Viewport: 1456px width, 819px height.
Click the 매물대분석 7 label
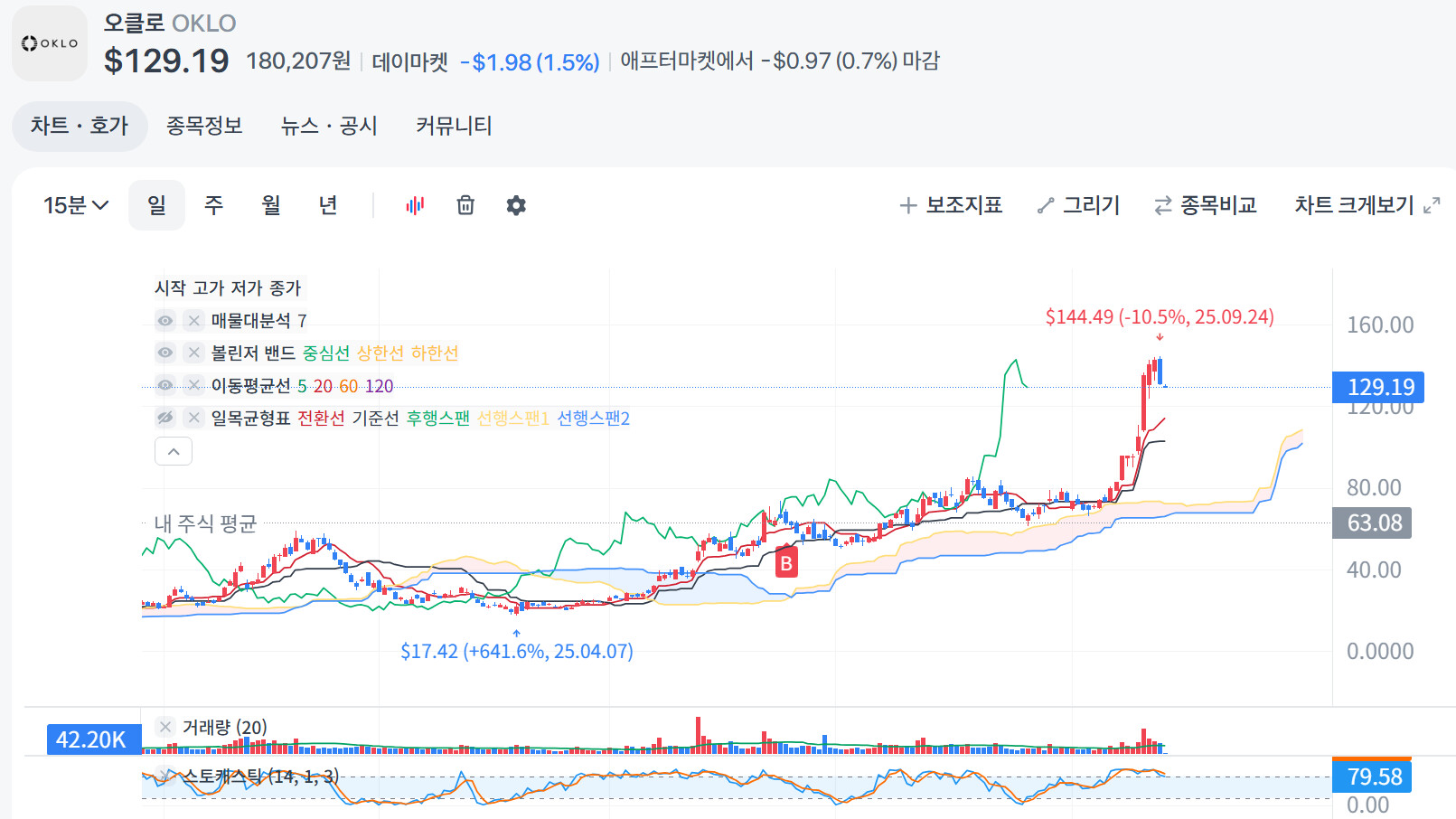(x=259, y=320)
